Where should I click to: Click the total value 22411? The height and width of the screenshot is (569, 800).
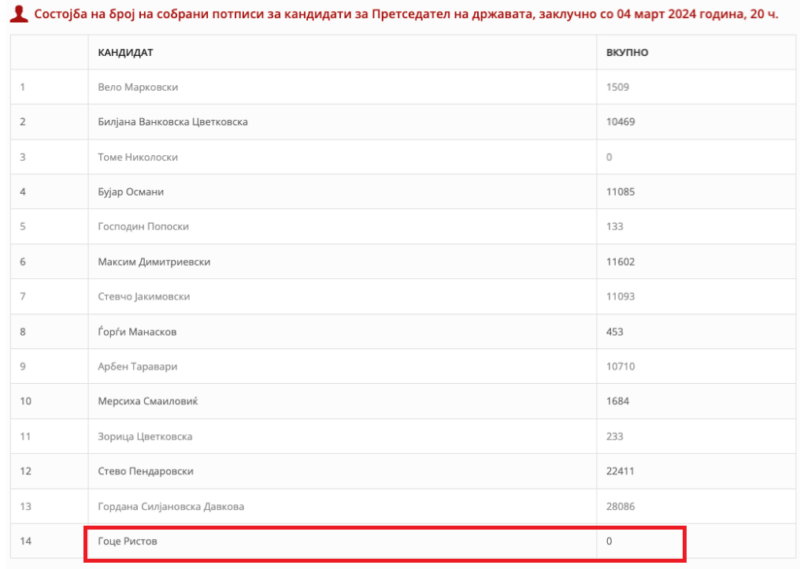620,472
